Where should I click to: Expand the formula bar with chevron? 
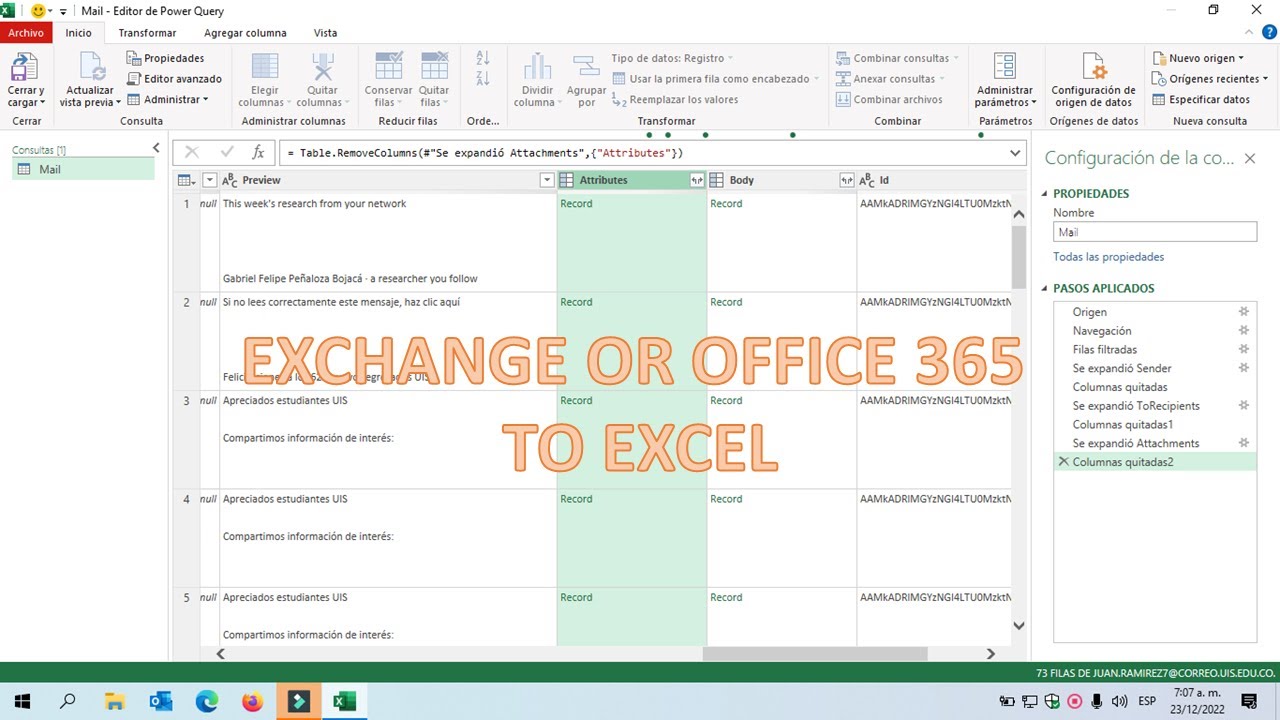tap(1016, 153)
